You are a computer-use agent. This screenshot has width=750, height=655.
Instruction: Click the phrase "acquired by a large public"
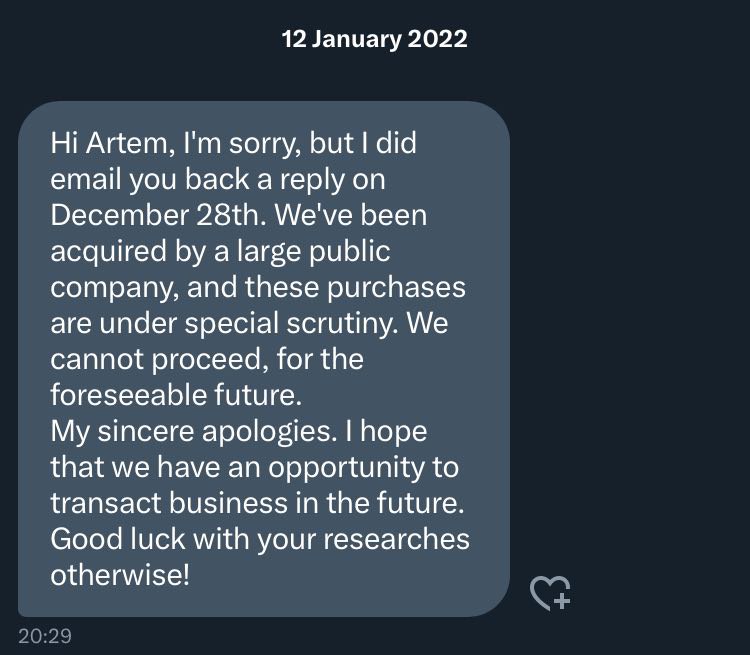tap(220, 252)
